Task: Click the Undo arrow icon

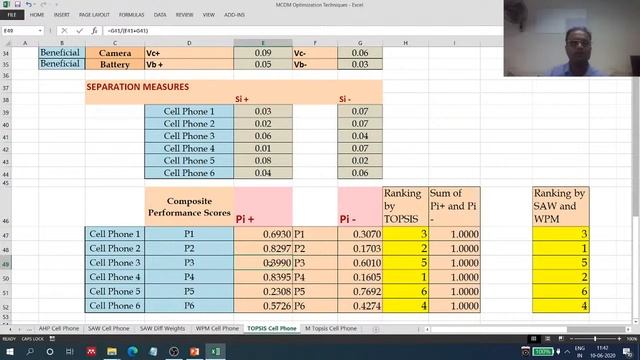Action: click(28, 4)
